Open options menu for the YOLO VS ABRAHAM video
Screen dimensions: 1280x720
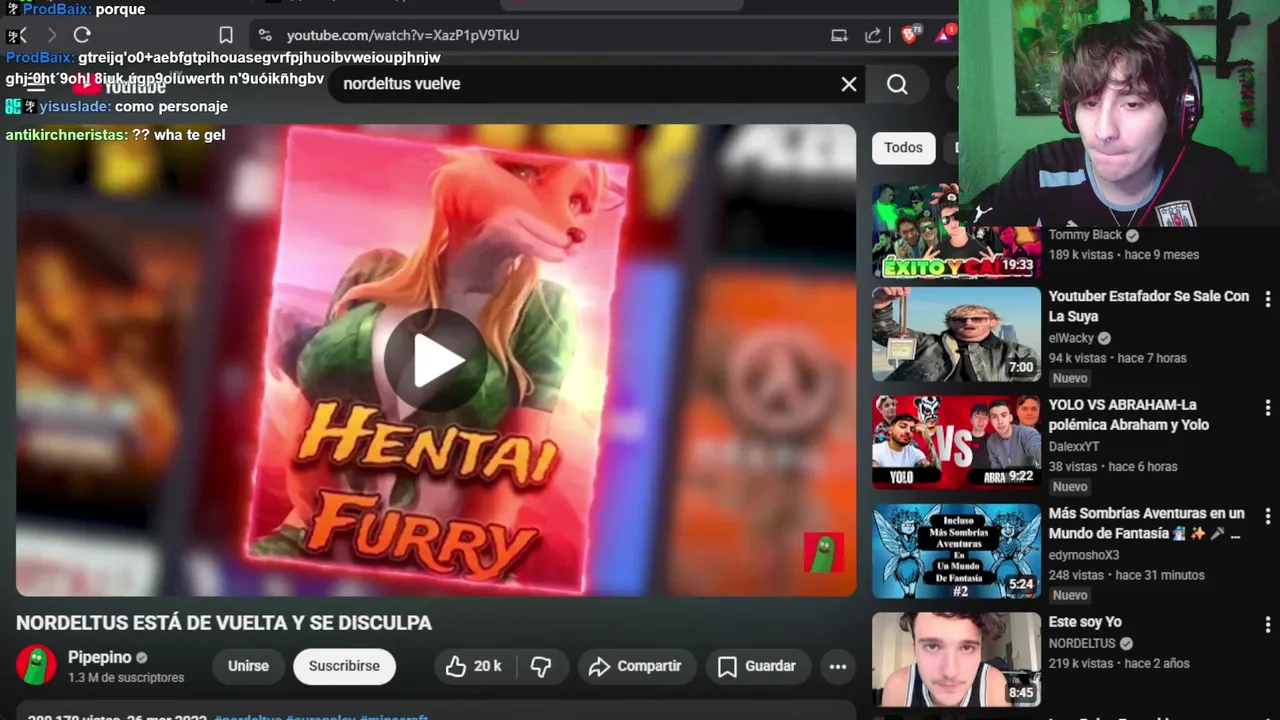(1267, 408)
